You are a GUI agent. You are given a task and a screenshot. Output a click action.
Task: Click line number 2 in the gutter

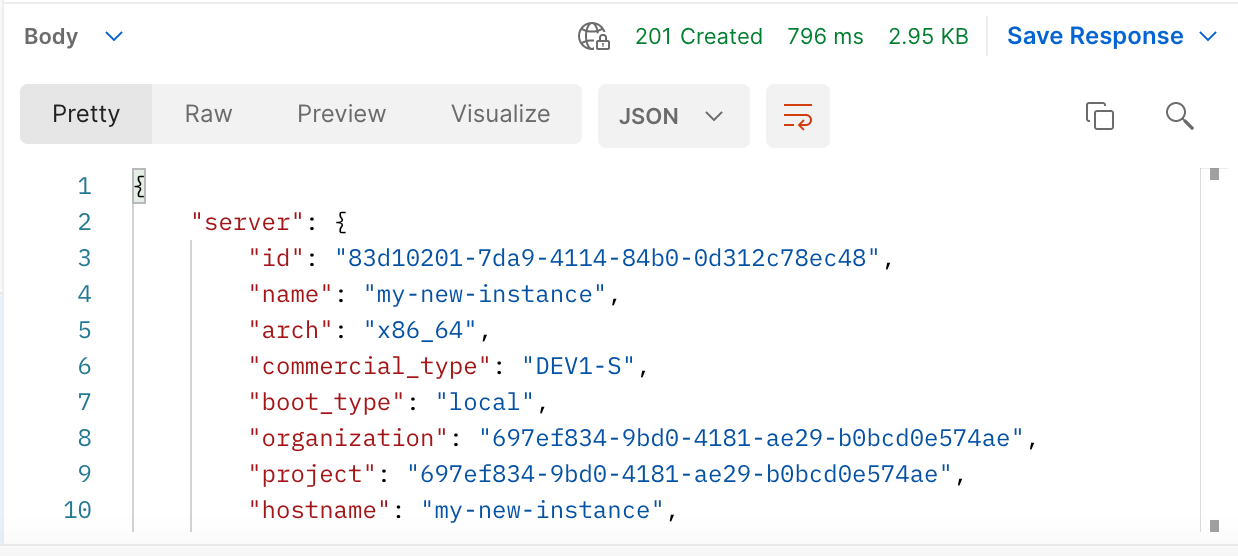coord(83,222)
